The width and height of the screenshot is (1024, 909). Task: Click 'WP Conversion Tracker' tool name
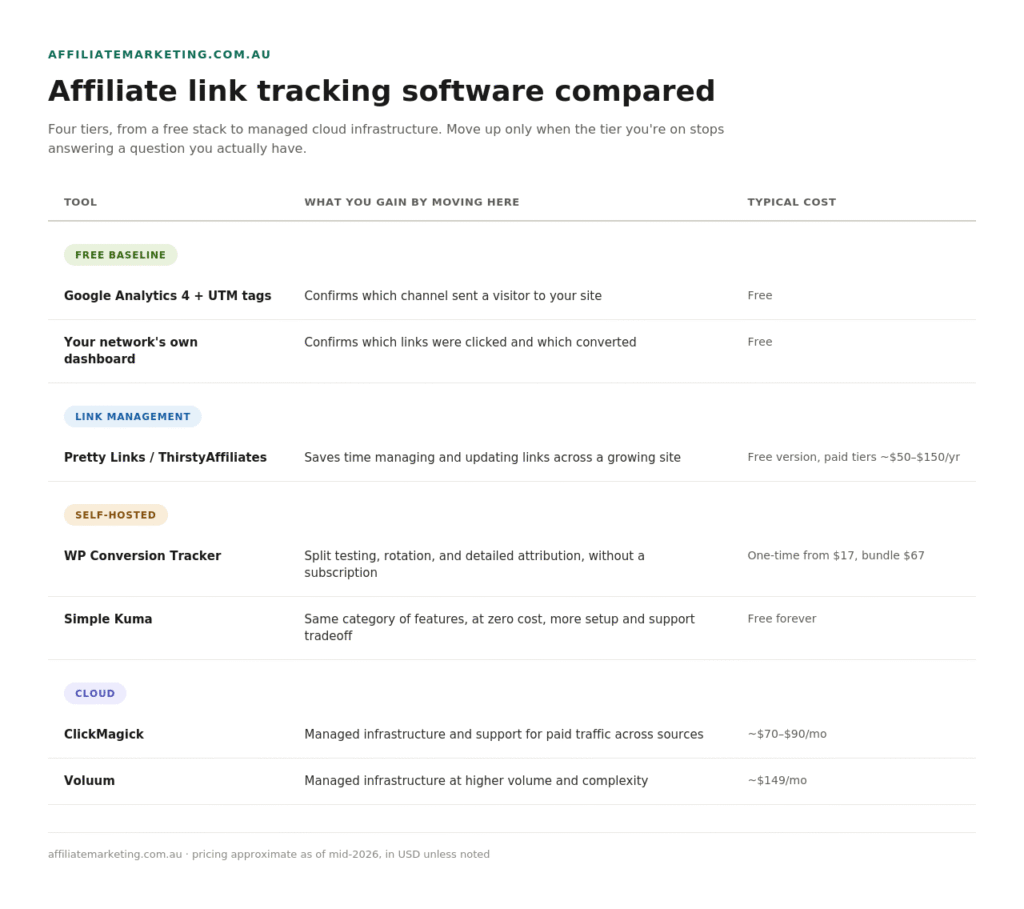click(x=142, y=556)
